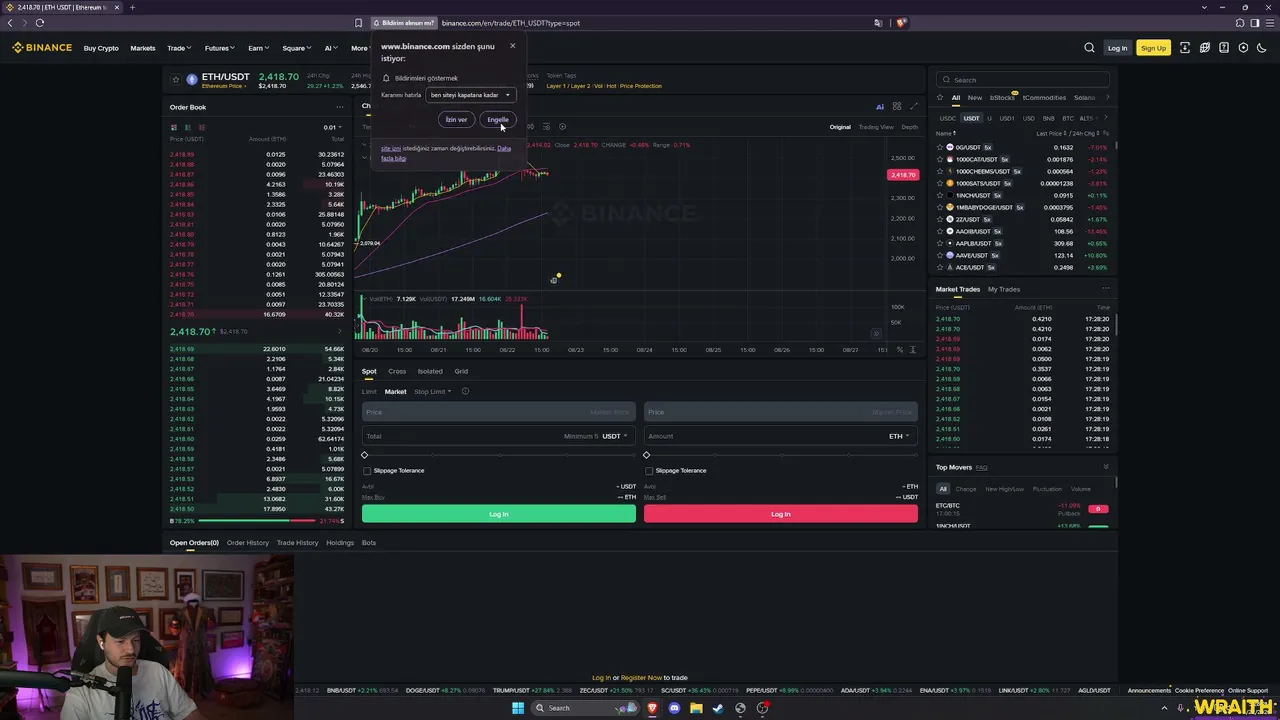Select the Trading View chart mode

click(876, 127)
